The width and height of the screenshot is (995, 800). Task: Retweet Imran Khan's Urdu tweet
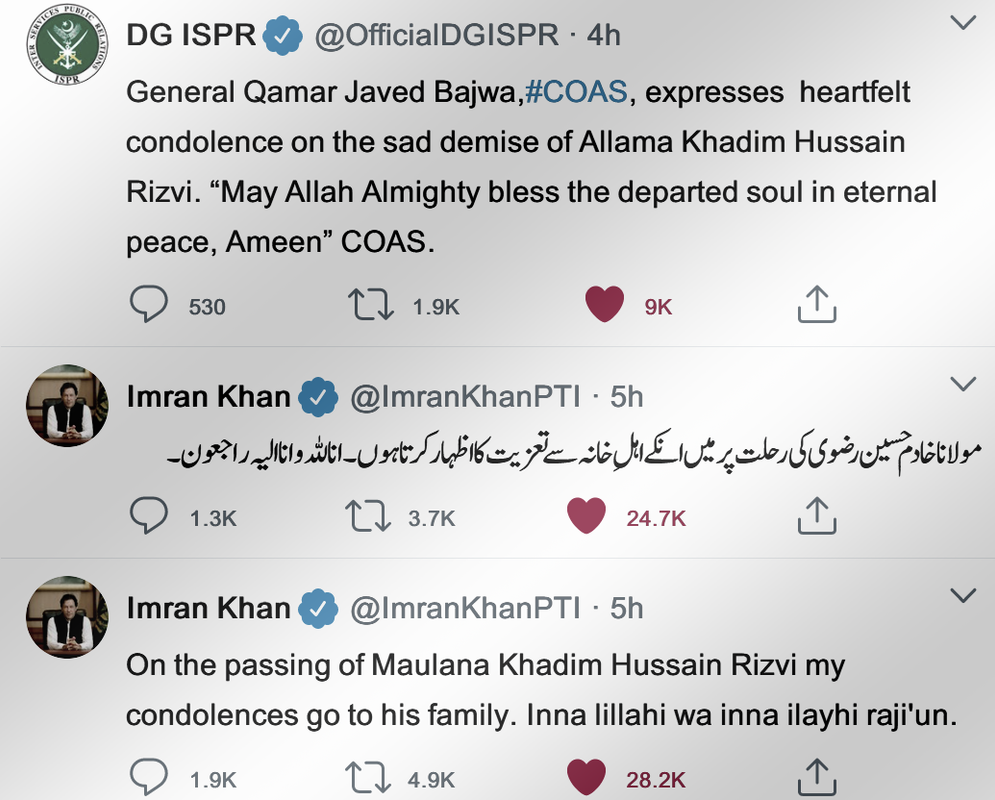[365, 516]
